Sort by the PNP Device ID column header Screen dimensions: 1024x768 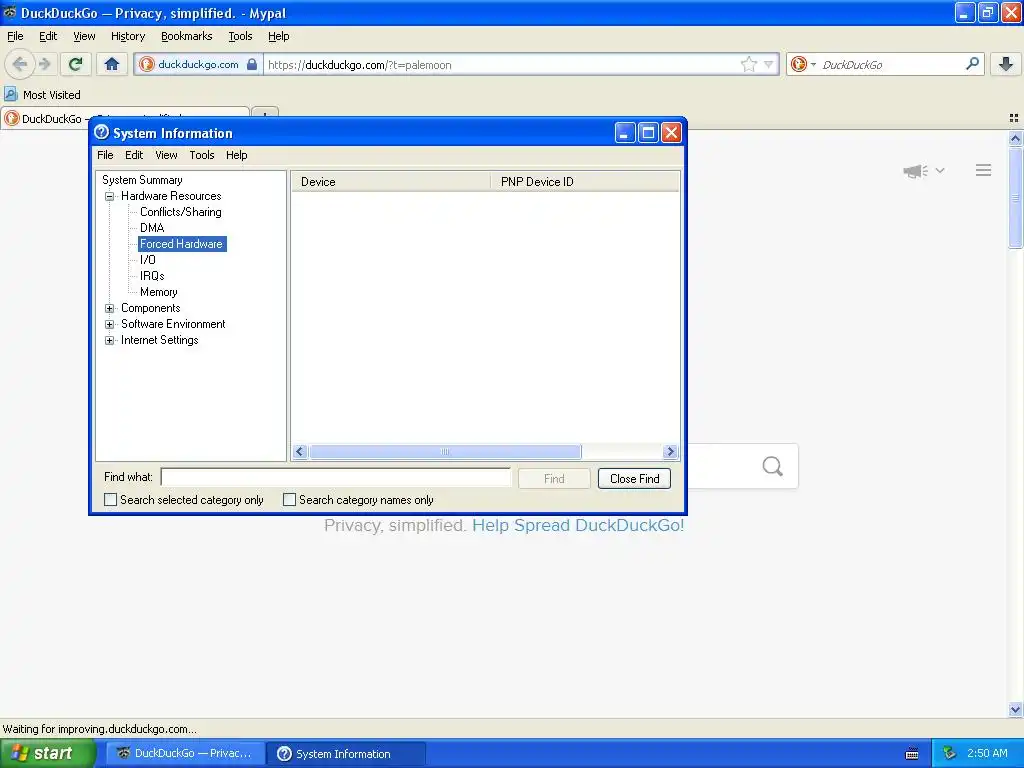point(584,182)
